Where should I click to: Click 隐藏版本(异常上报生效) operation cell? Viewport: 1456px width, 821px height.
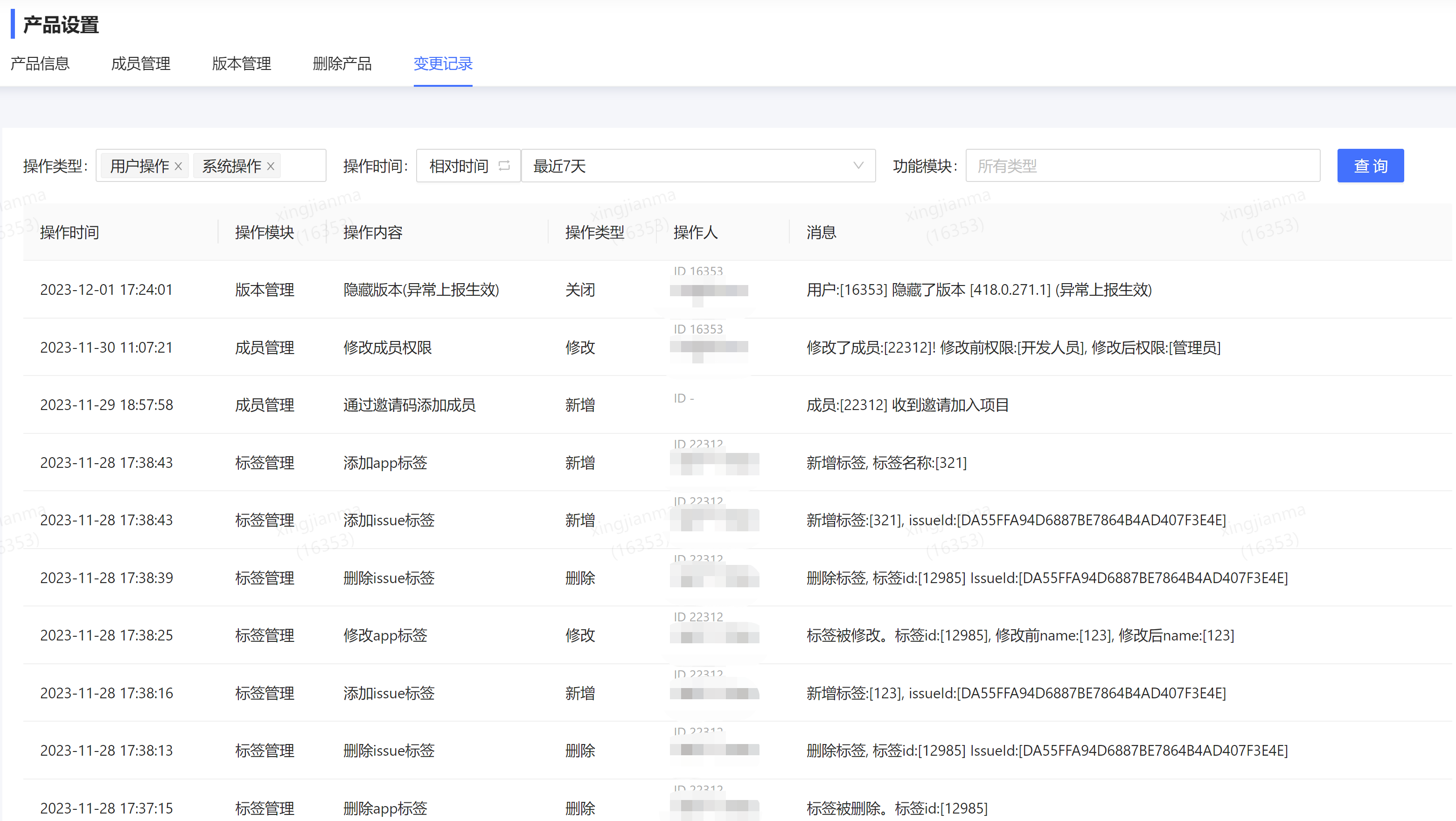tap(421, 290)
